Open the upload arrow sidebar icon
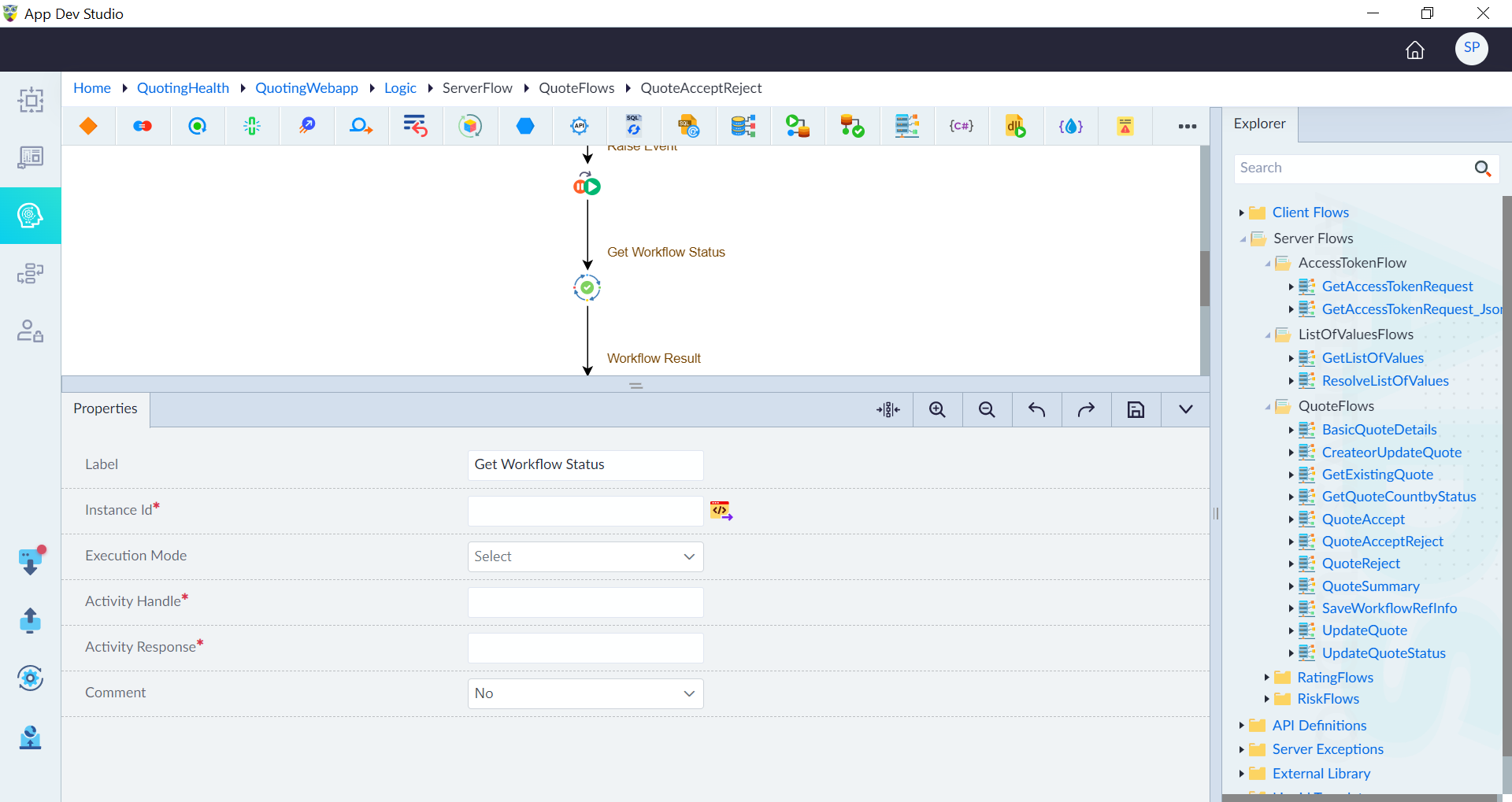The image size is (1512, 802). 30,620
